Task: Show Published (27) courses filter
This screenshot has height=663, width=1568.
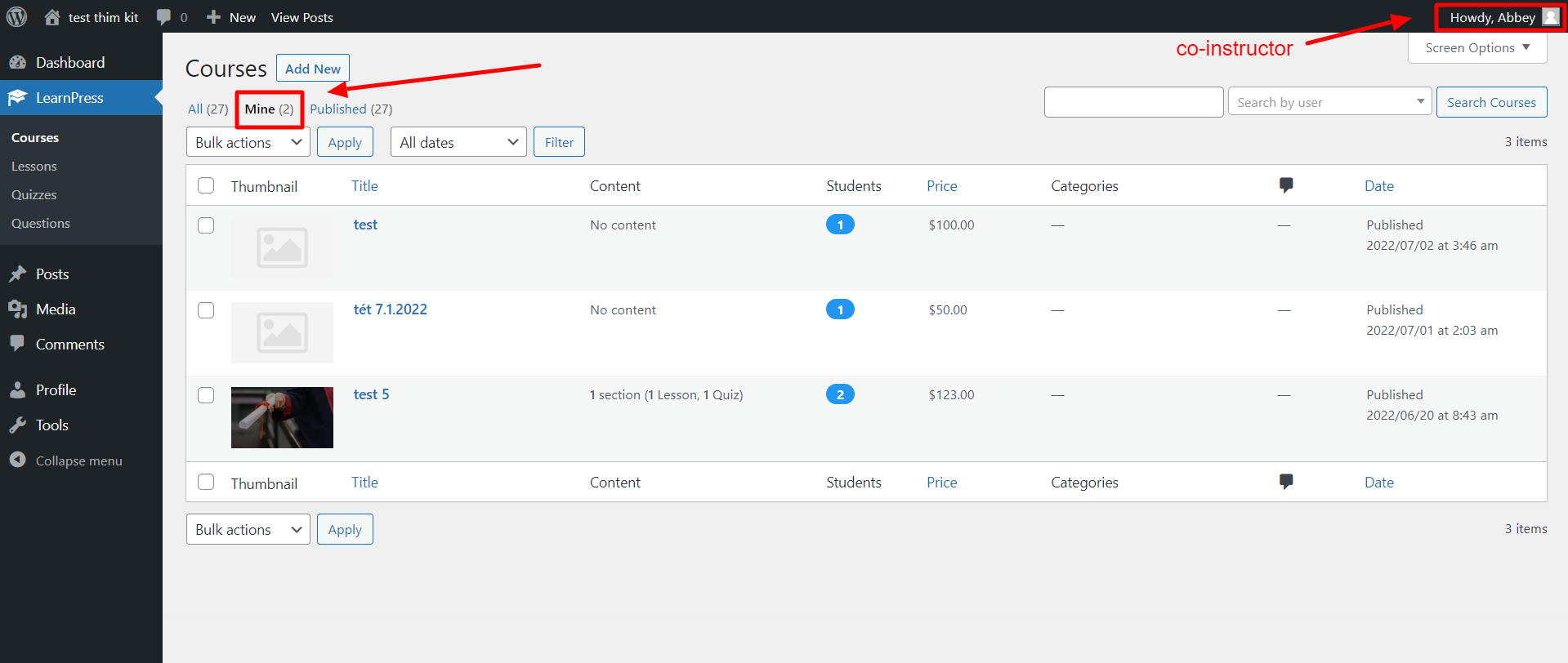Action: (x=351, y=109)
